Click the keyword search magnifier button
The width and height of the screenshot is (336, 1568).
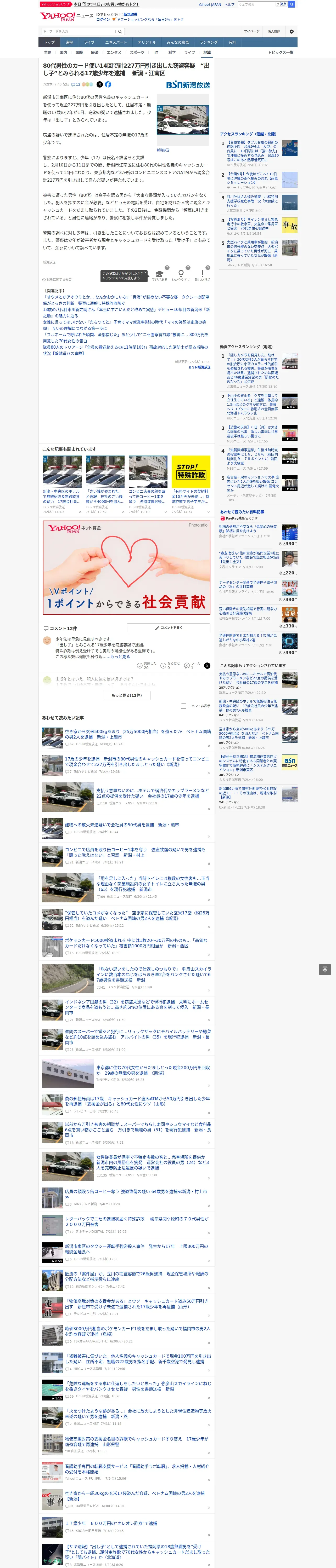(x=120, y=31)
